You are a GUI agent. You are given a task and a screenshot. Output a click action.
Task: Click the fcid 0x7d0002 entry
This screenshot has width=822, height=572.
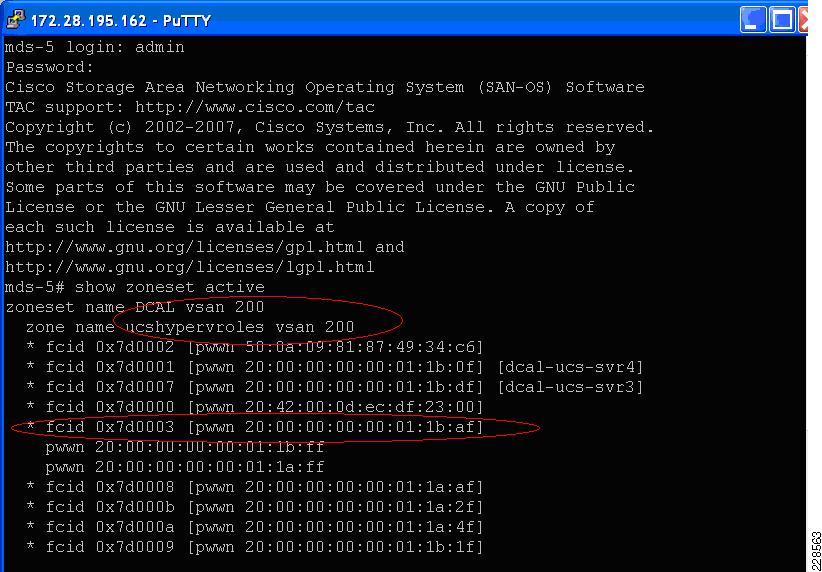pyautogui.click(x=255, y=347)
